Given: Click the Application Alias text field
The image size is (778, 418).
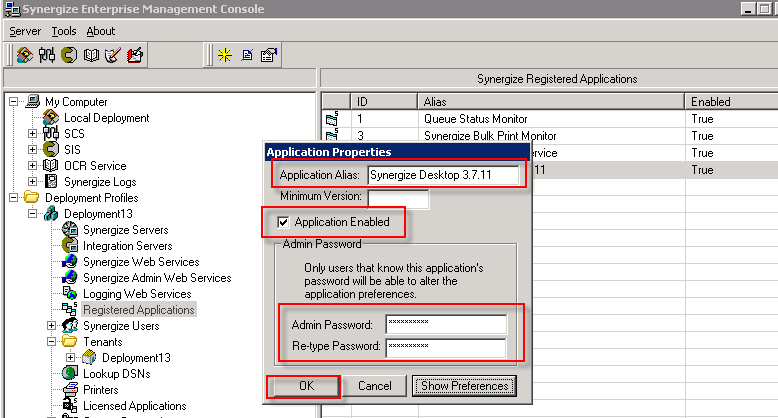Looking at the screenshot, I should tap(443, 175).
